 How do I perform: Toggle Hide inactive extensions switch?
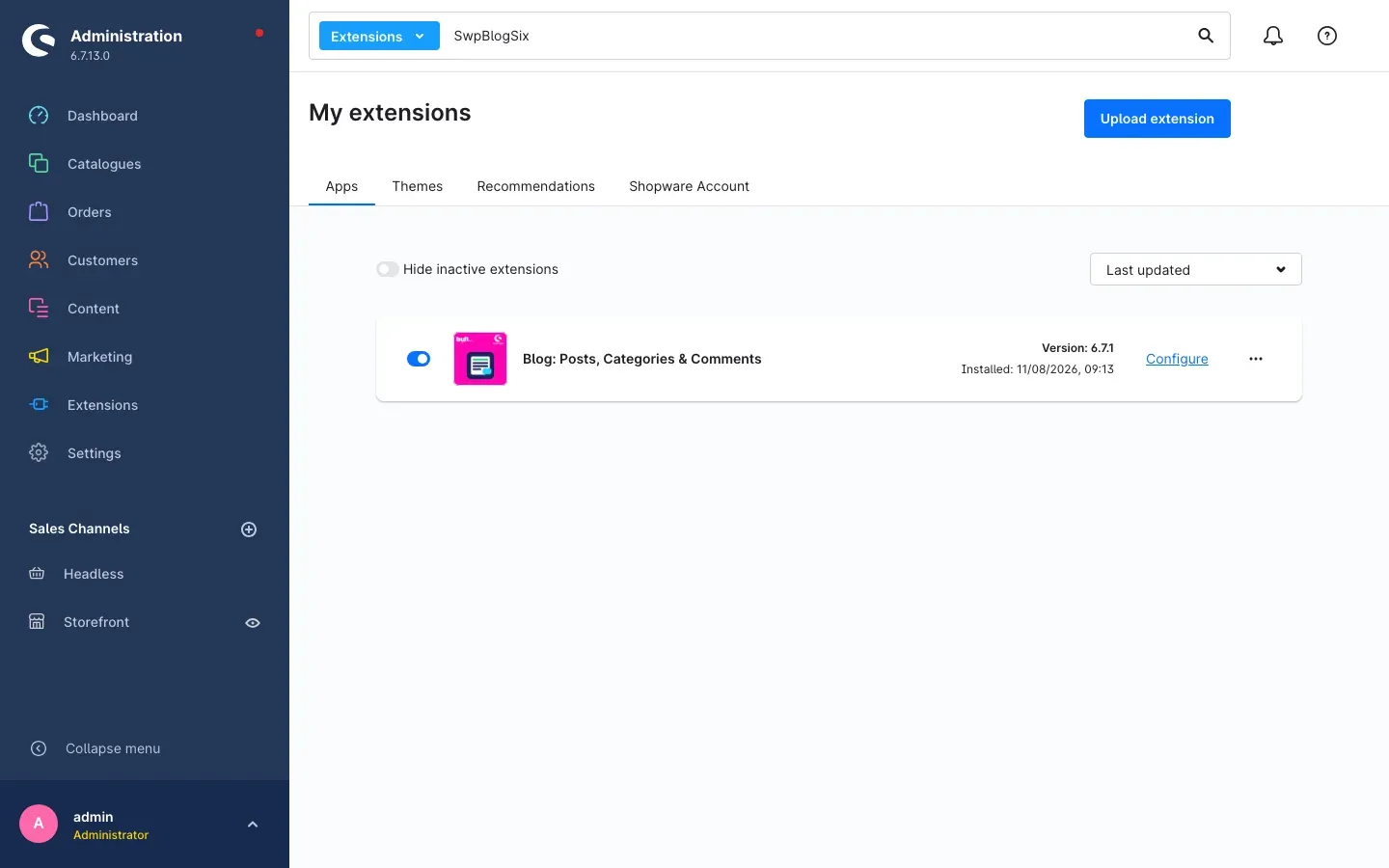(x=388, y=269)
